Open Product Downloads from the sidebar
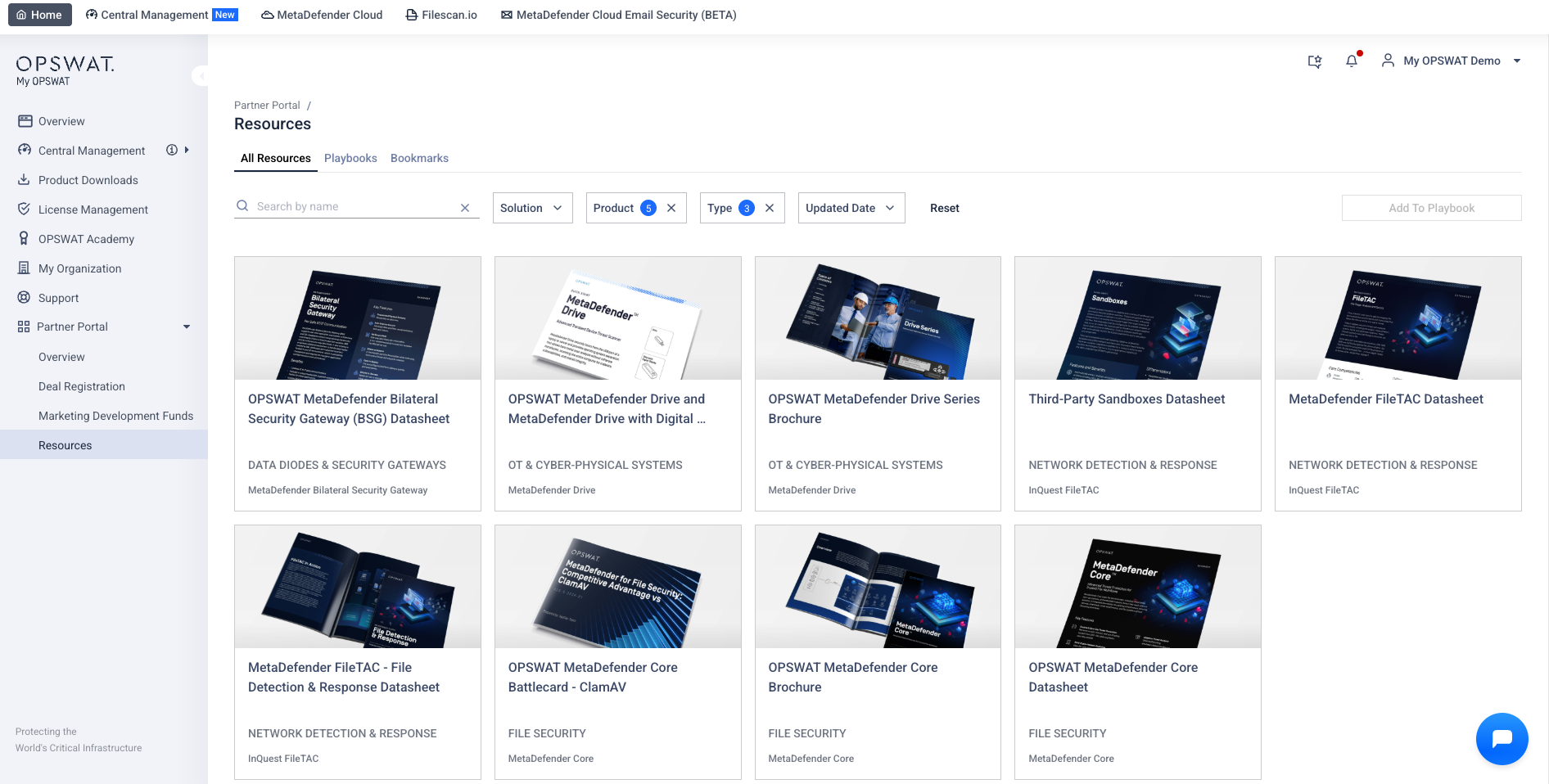The height and width of the screenshot is (784, 1549). (x=88, y=180)
